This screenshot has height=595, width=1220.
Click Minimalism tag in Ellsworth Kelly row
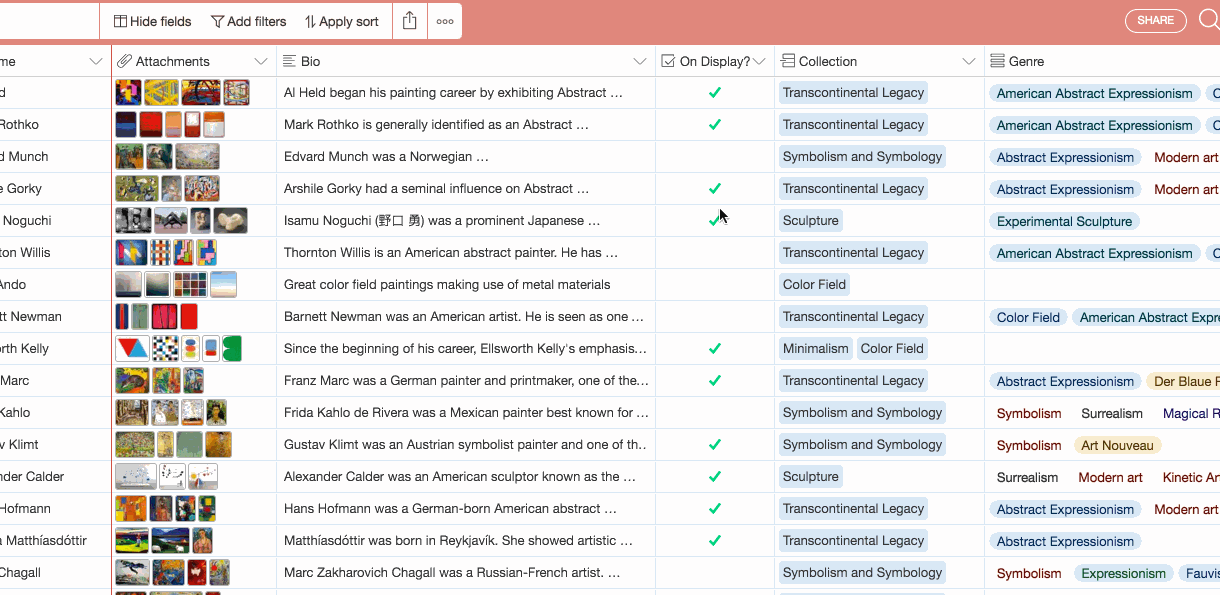(x=815, y=349)
